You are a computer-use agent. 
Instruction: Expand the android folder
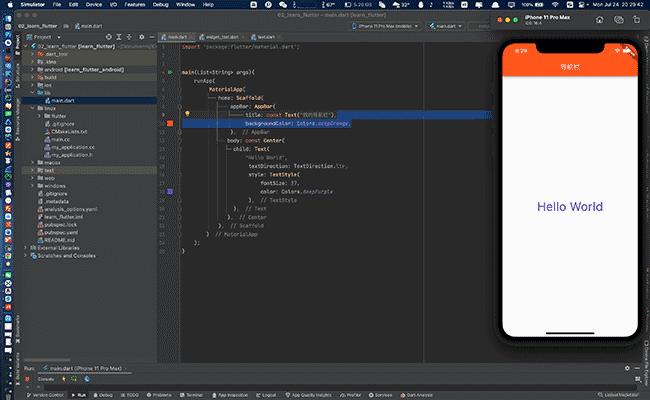(33, 70)
